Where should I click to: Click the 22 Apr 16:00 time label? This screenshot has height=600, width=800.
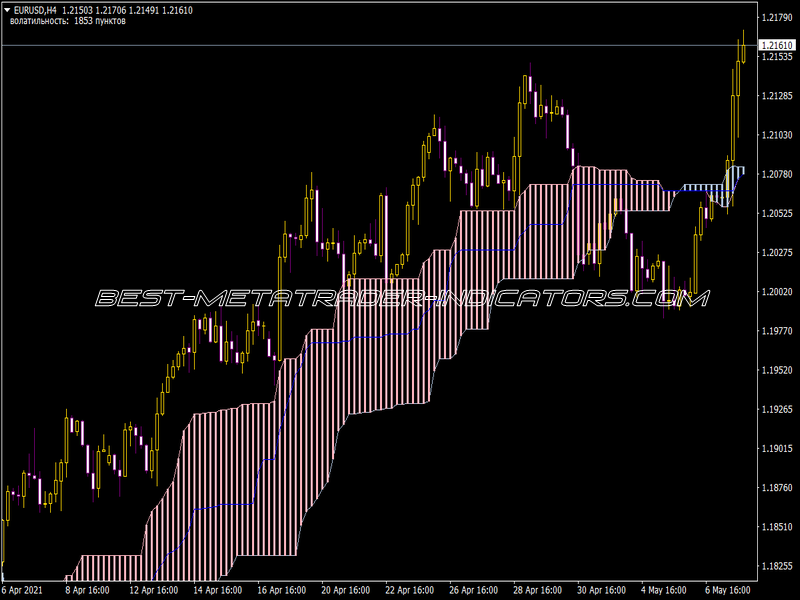click(x=410, y=590)
